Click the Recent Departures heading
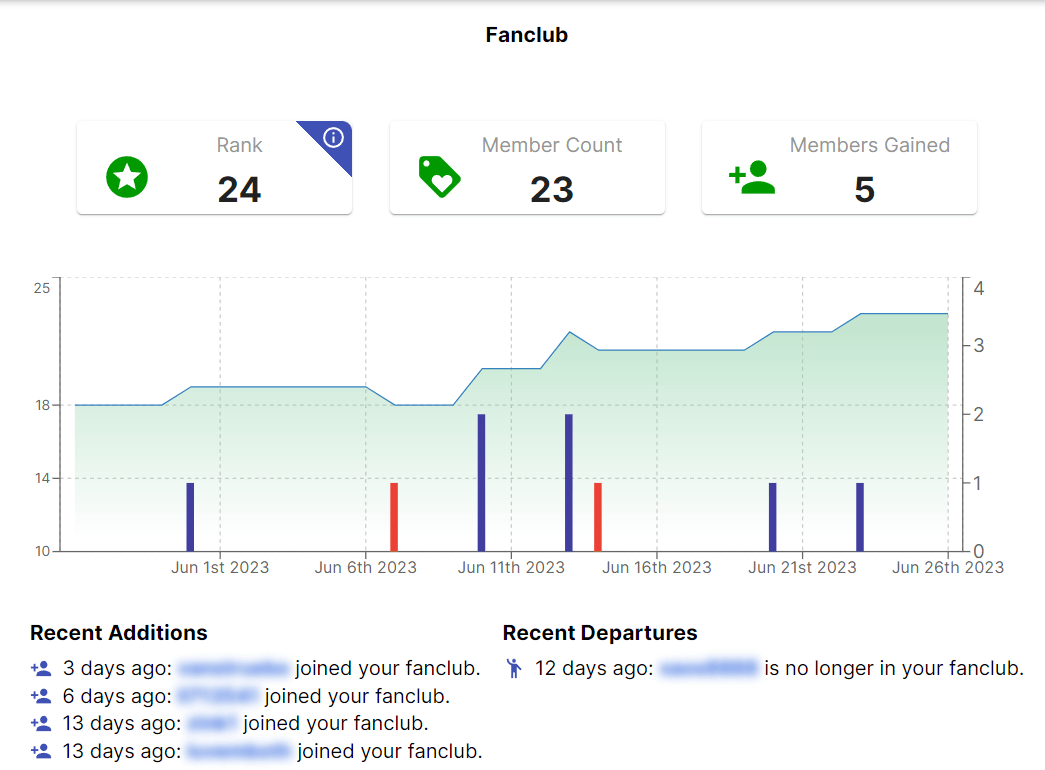 point(599,633)
